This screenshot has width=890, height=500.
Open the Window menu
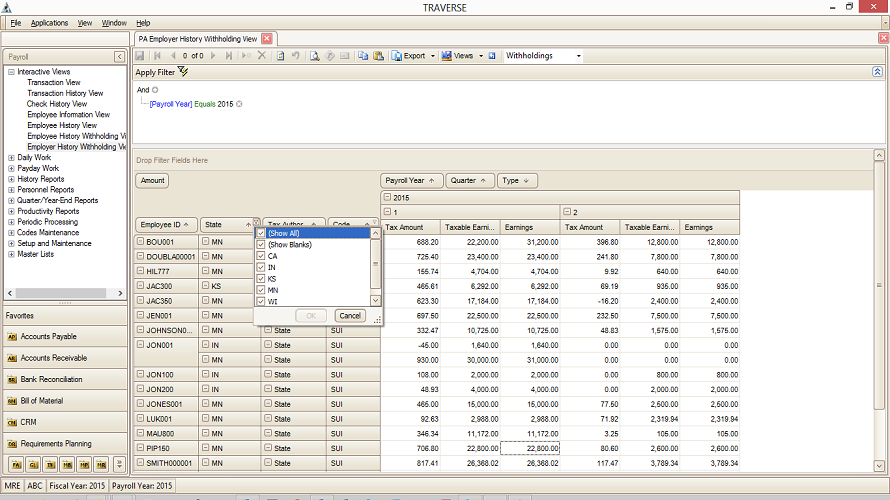pyautogui.click(x=114, y=22)
